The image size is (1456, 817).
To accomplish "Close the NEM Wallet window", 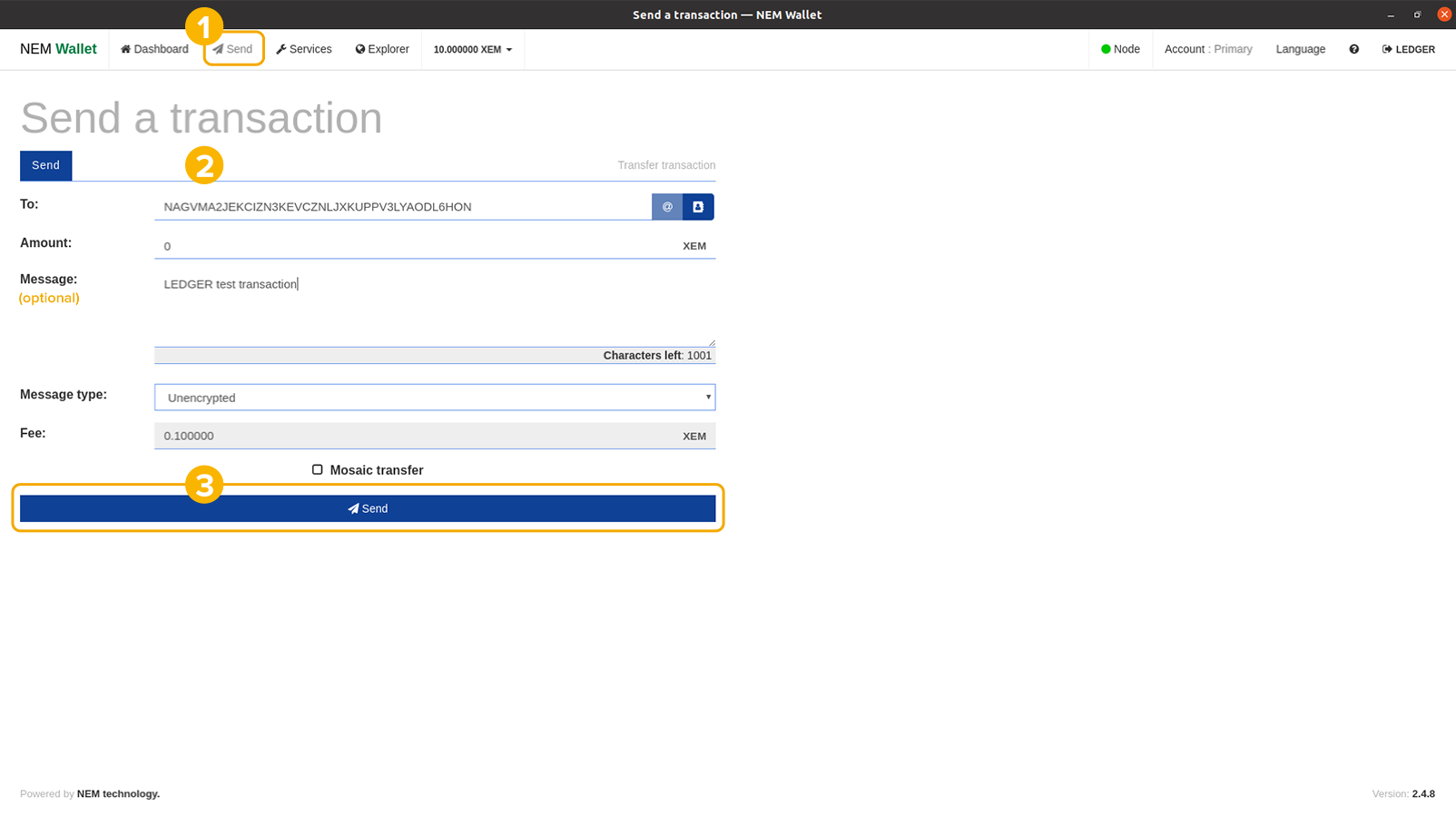I will 1444,15.
